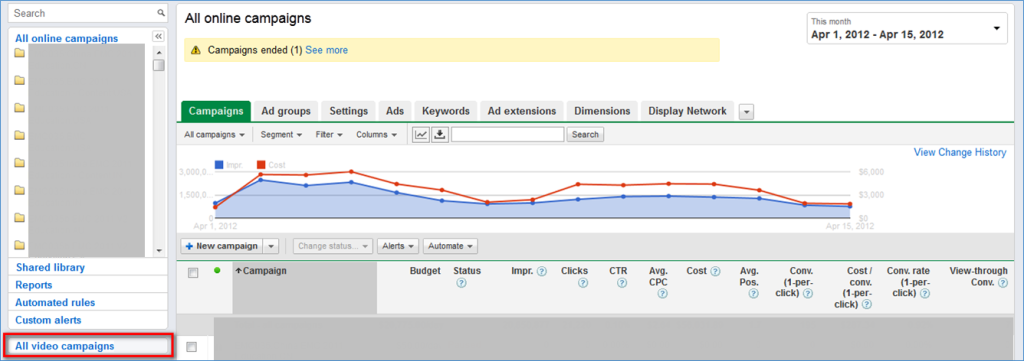The width and height of the screenshot is (1024, 361).
Task: Click the View Change History link
Action: click(x=960, y=152)
